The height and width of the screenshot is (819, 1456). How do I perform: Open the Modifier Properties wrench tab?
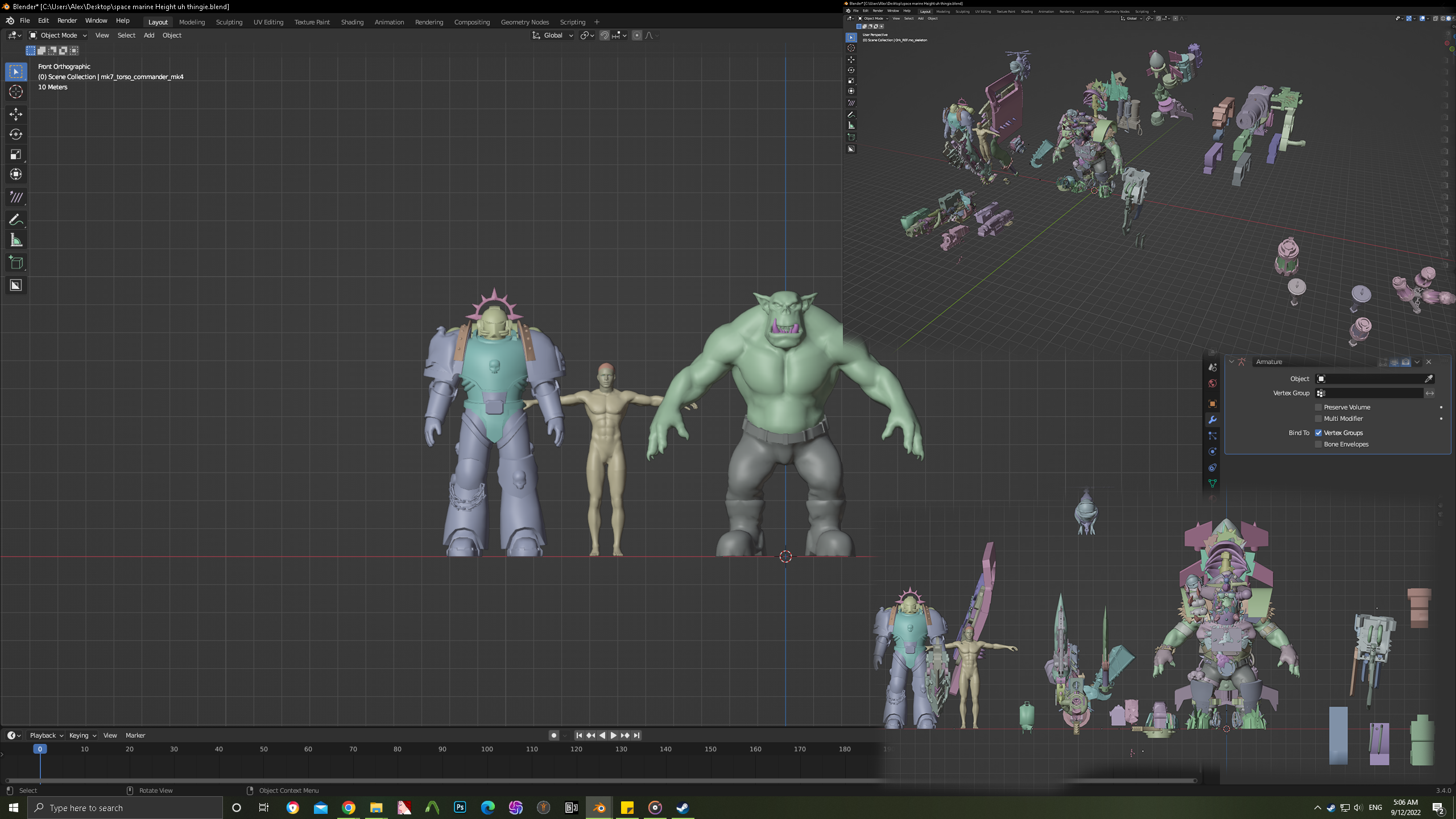pyautogui.click(x=1213, y=420)
